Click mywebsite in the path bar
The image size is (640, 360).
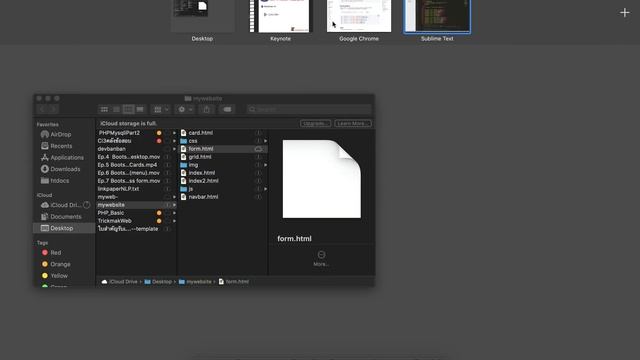195,282
